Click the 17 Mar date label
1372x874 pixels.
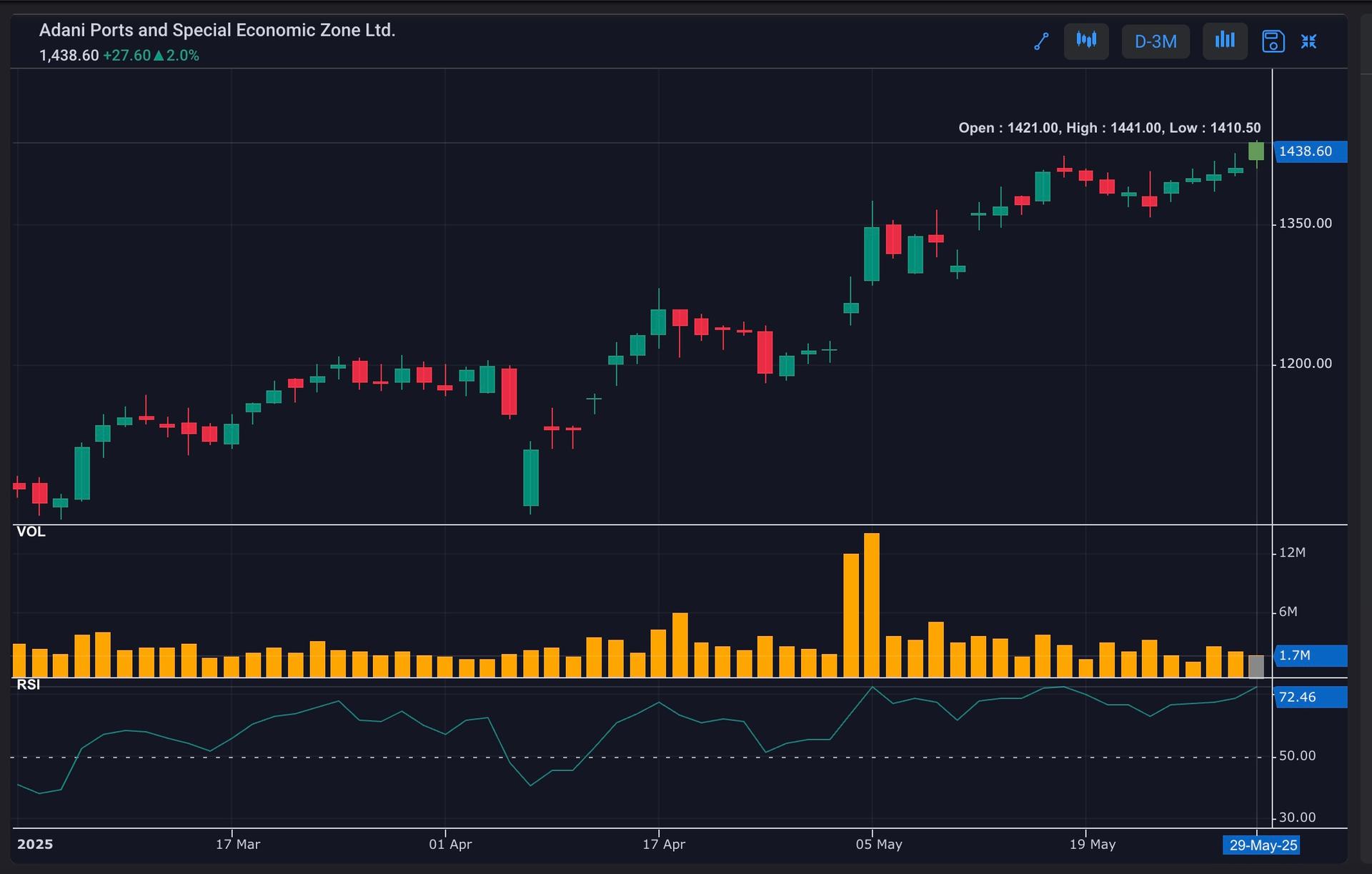tap(238, 845)
